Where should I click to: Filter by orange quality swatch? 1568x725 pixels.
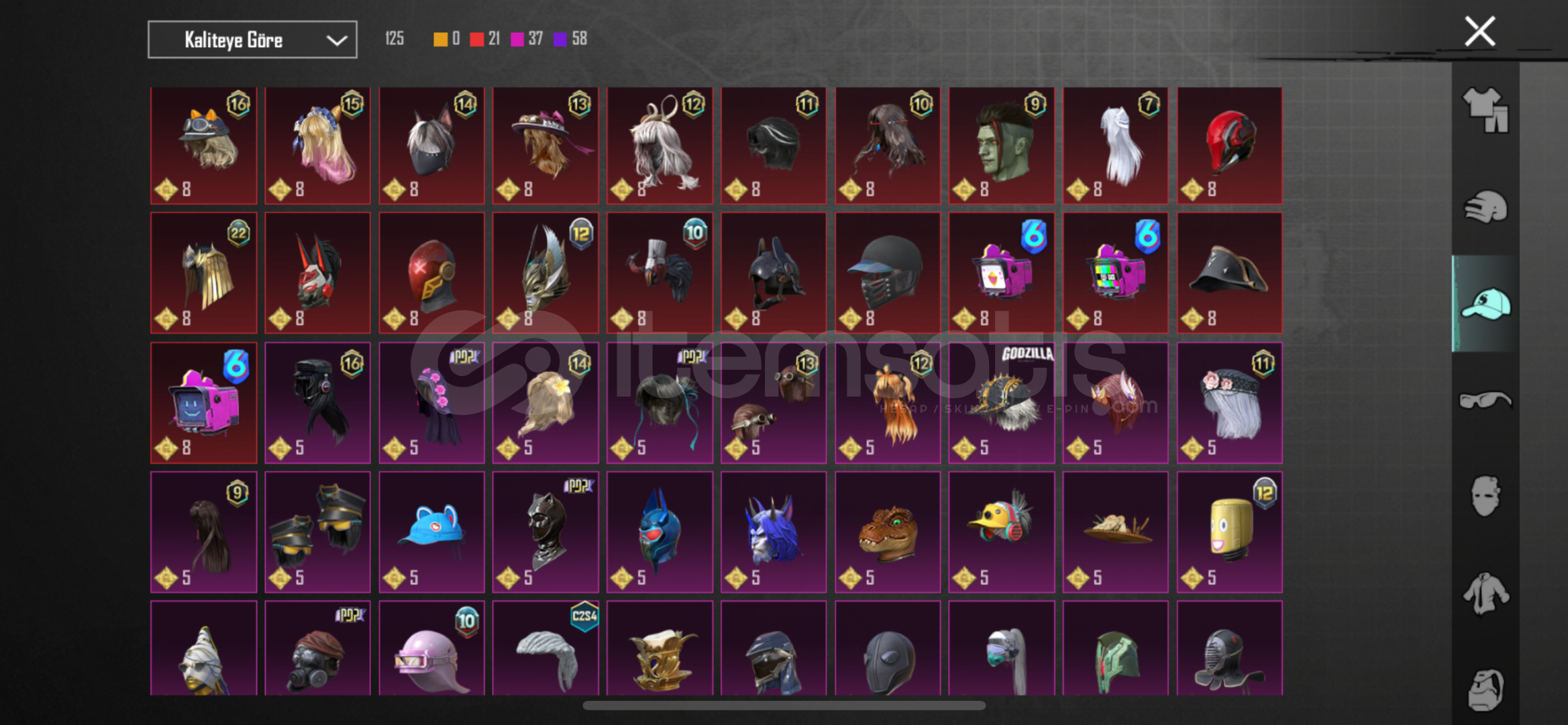point(440,39)
